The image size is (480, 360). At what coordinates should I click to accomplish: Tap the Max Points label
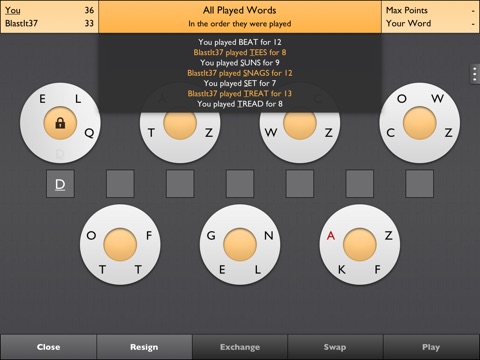point(407,10)
